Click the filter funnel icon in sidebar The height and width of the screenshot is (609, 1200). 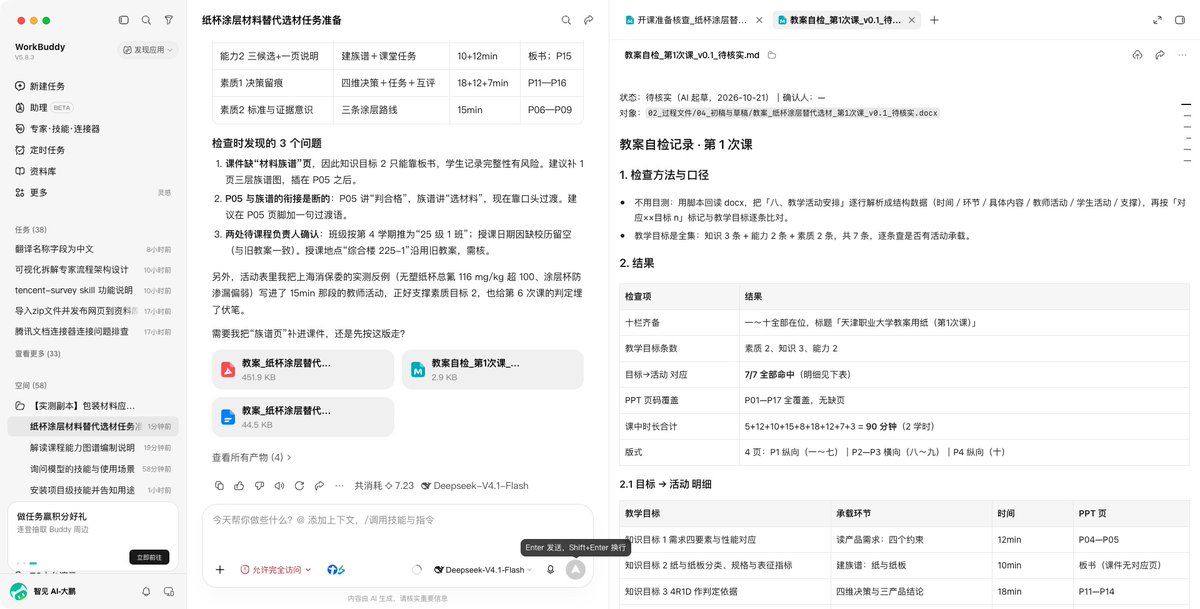point(168,20)
